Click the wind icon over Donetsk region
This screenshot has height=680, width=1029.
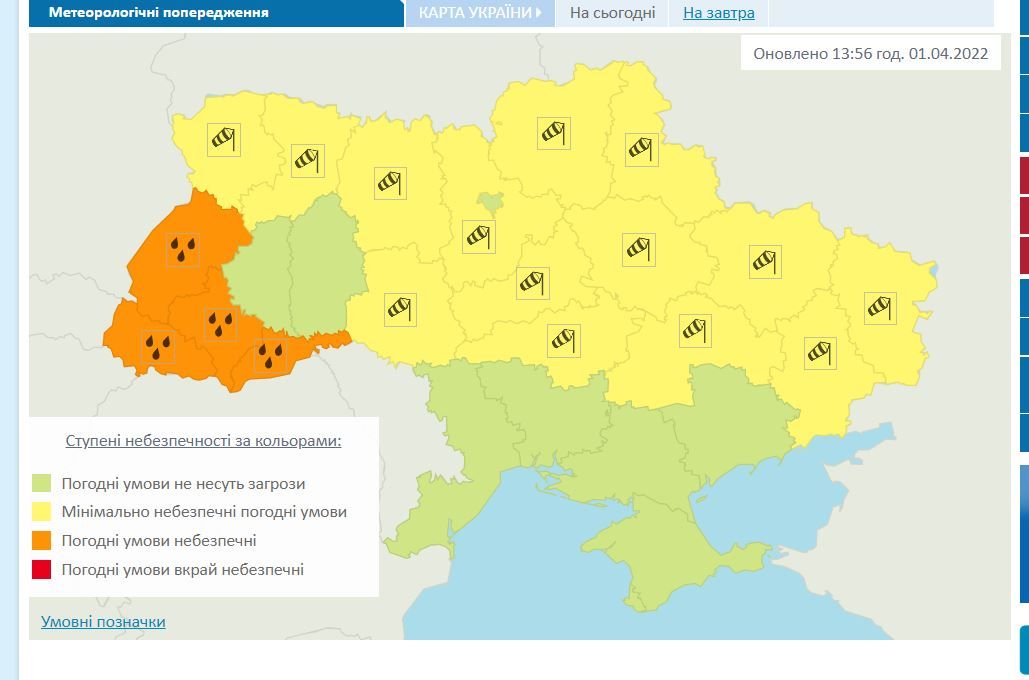coord(819,352)
